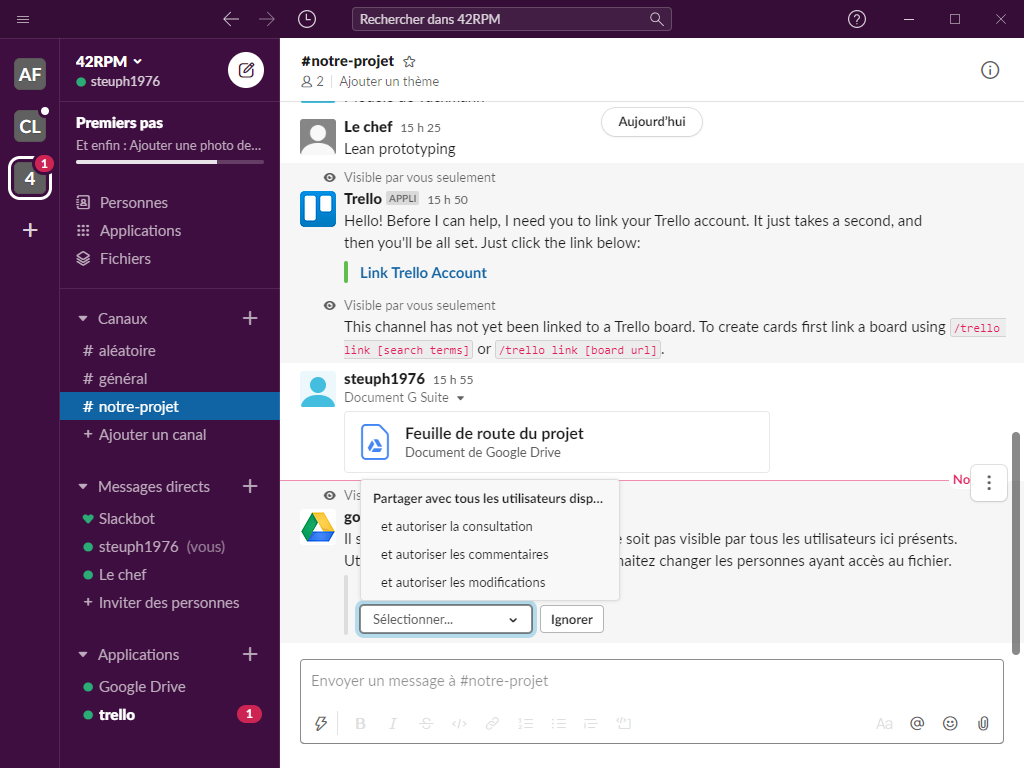Image resolution: width=1024 pixels, height=768 pixels.
Task: Open the #aléatoire channel
Action: [170, 351]
